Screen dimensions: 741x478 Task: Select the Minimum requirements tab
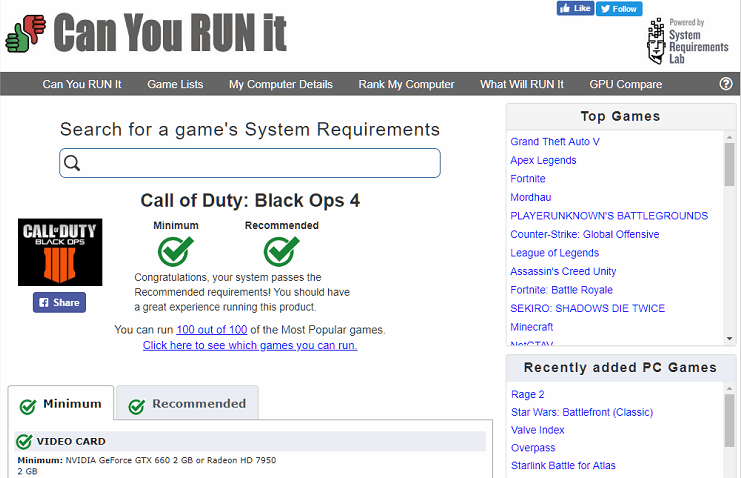(61, 404)
